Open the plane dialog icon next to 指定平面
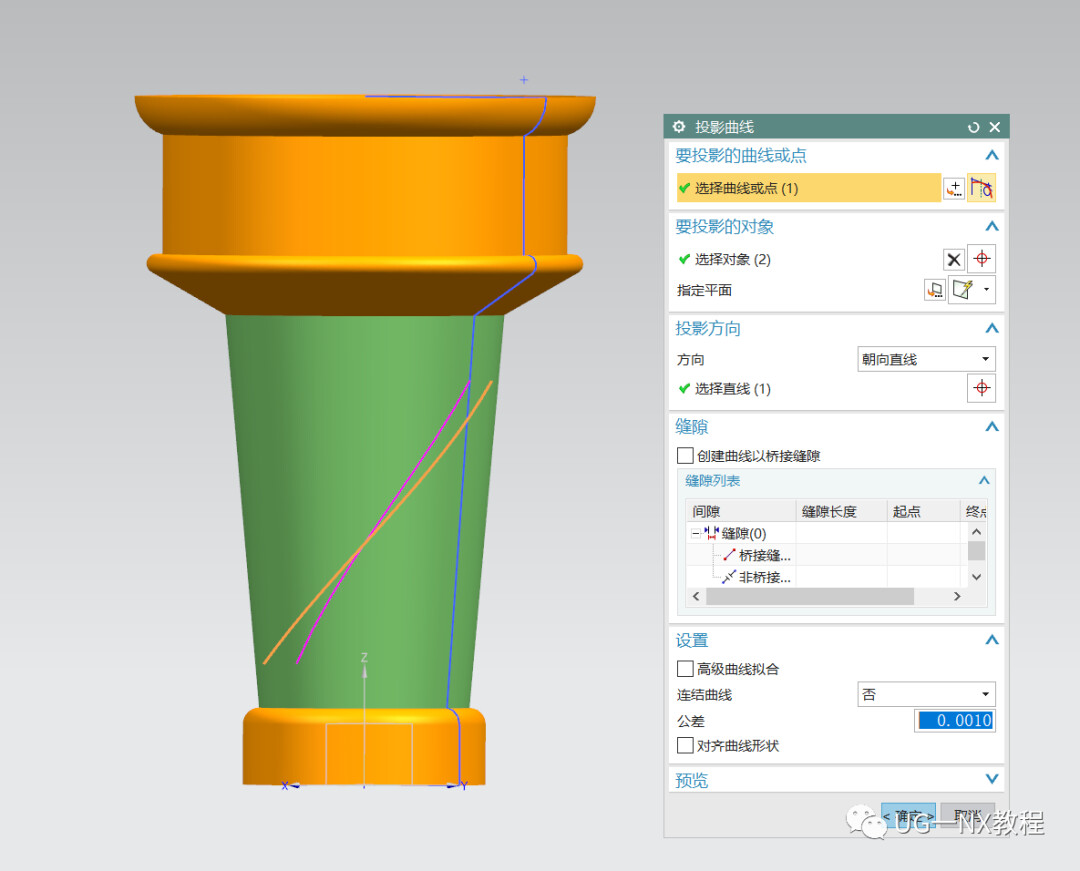The image size is (1080, 871). point(935,290)
